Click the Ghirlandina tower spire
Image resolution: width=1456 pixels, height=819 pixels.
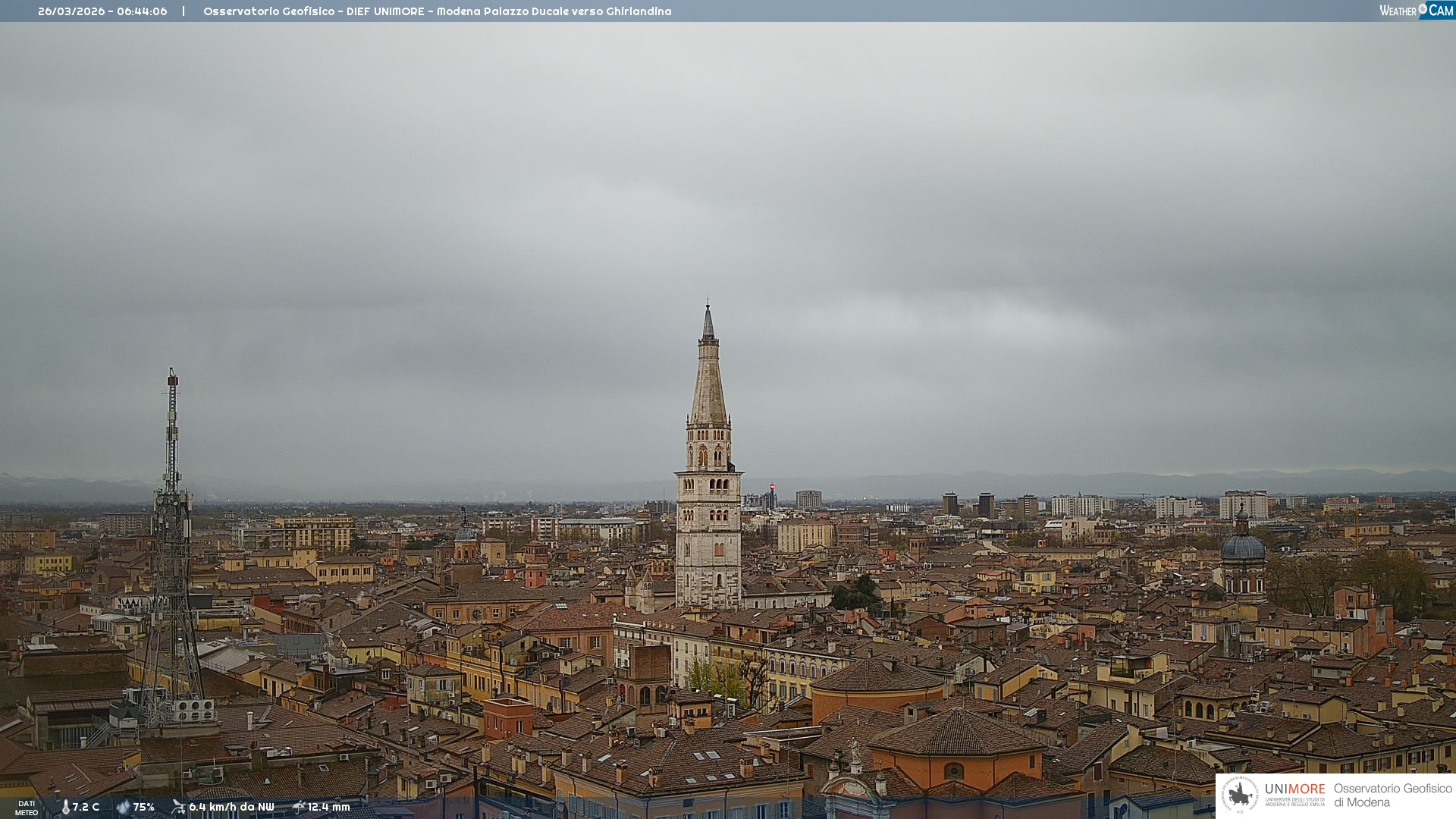coord(708,379)
